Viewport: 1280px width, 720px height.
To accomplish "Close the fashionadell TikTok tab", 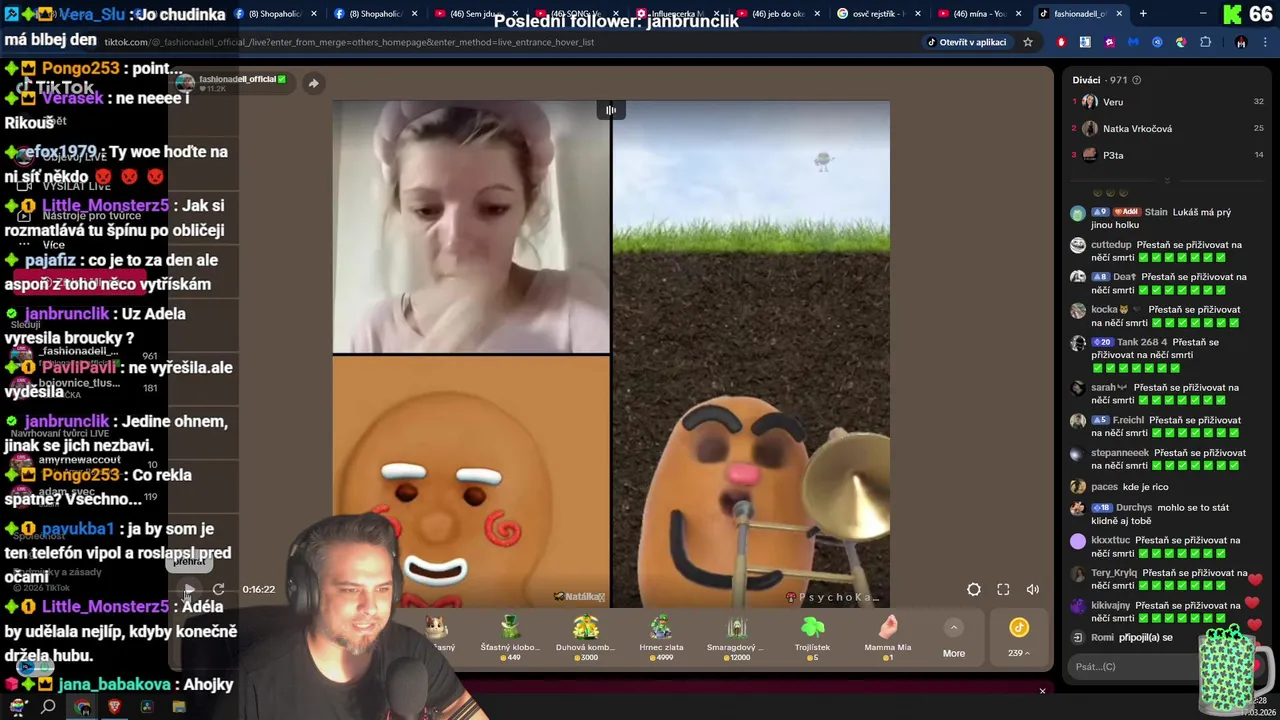I will click(x=1119, y=14).
